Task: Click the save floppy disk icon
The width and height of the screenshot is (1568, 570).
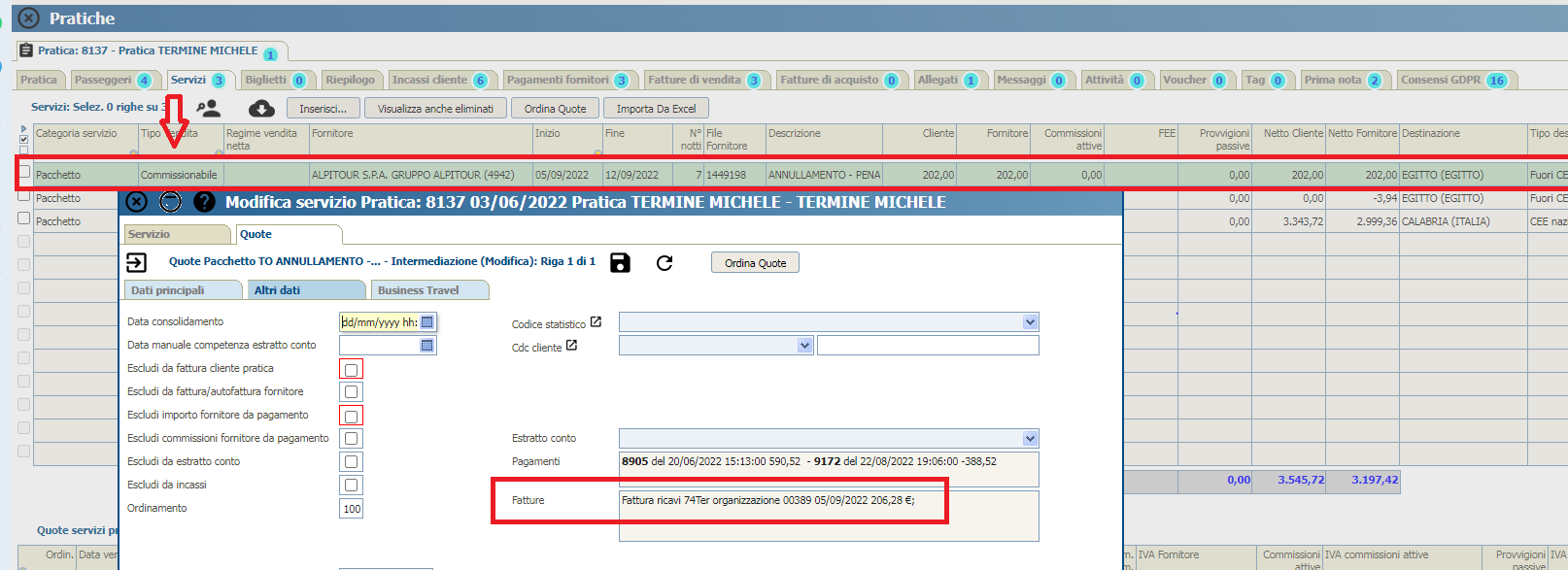Action: coord(620,262)
